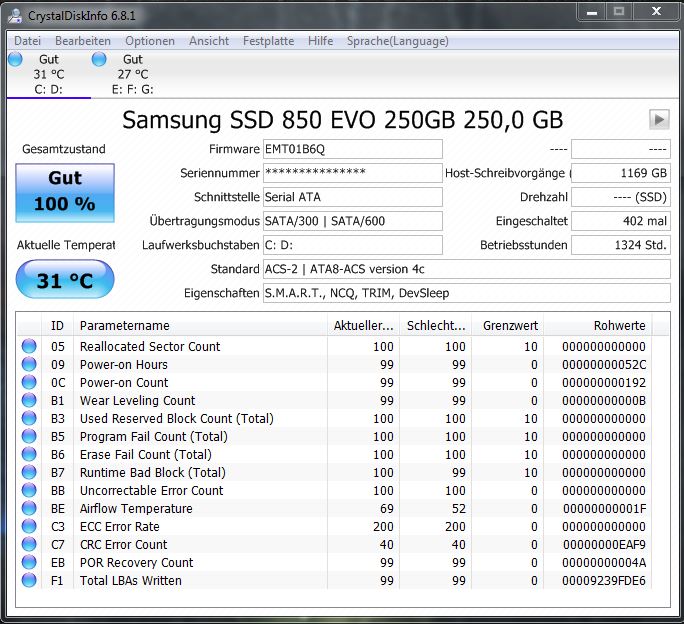The height and width of the screenshot is (624, 684).
Task: Click the Seriennummer field
Action: [352, 173]
